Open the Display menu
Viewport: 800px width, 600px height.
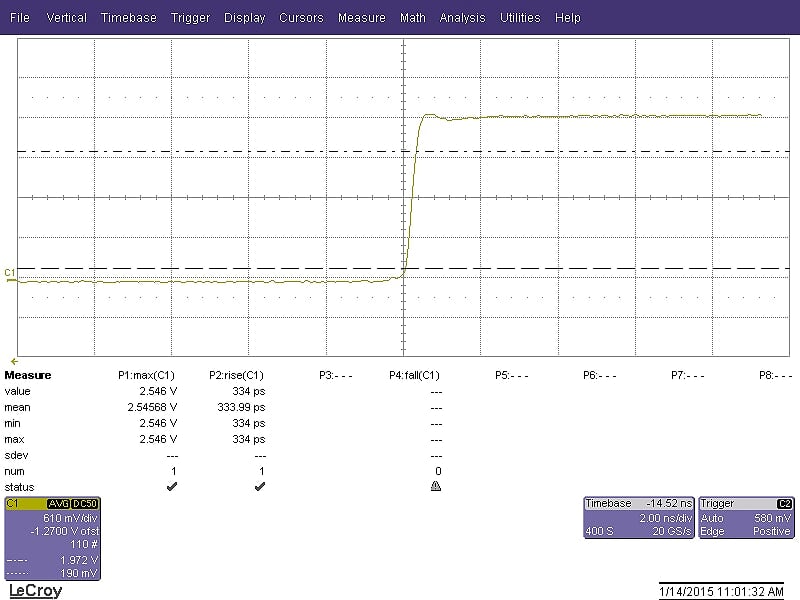244,18
